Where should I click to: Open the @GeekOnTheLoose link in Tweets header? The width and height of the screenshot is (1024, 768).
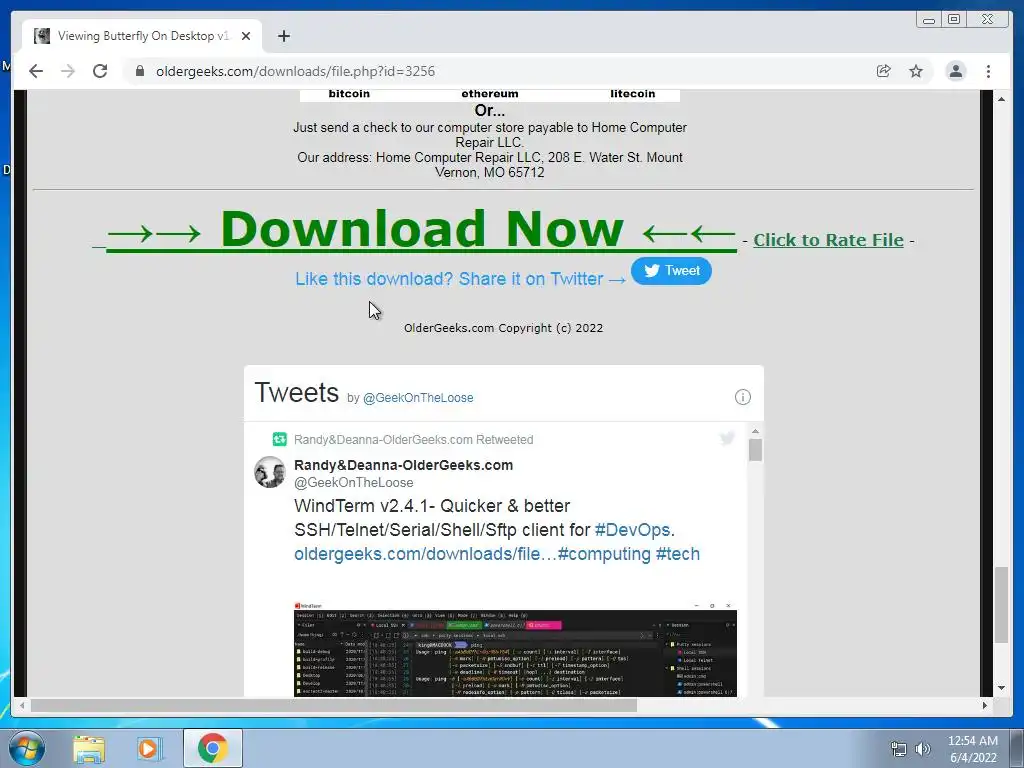418,398
